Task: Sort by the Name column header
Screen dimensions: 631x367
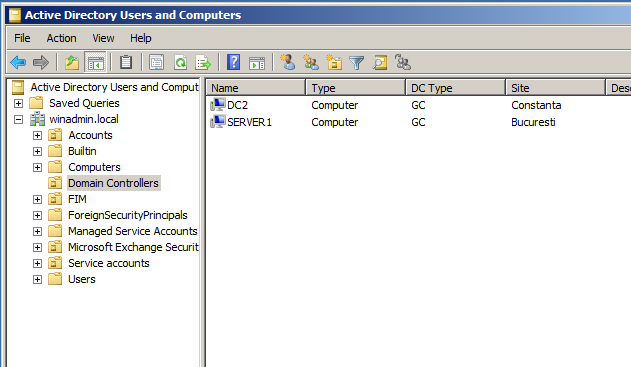Action: click(256, 88)
